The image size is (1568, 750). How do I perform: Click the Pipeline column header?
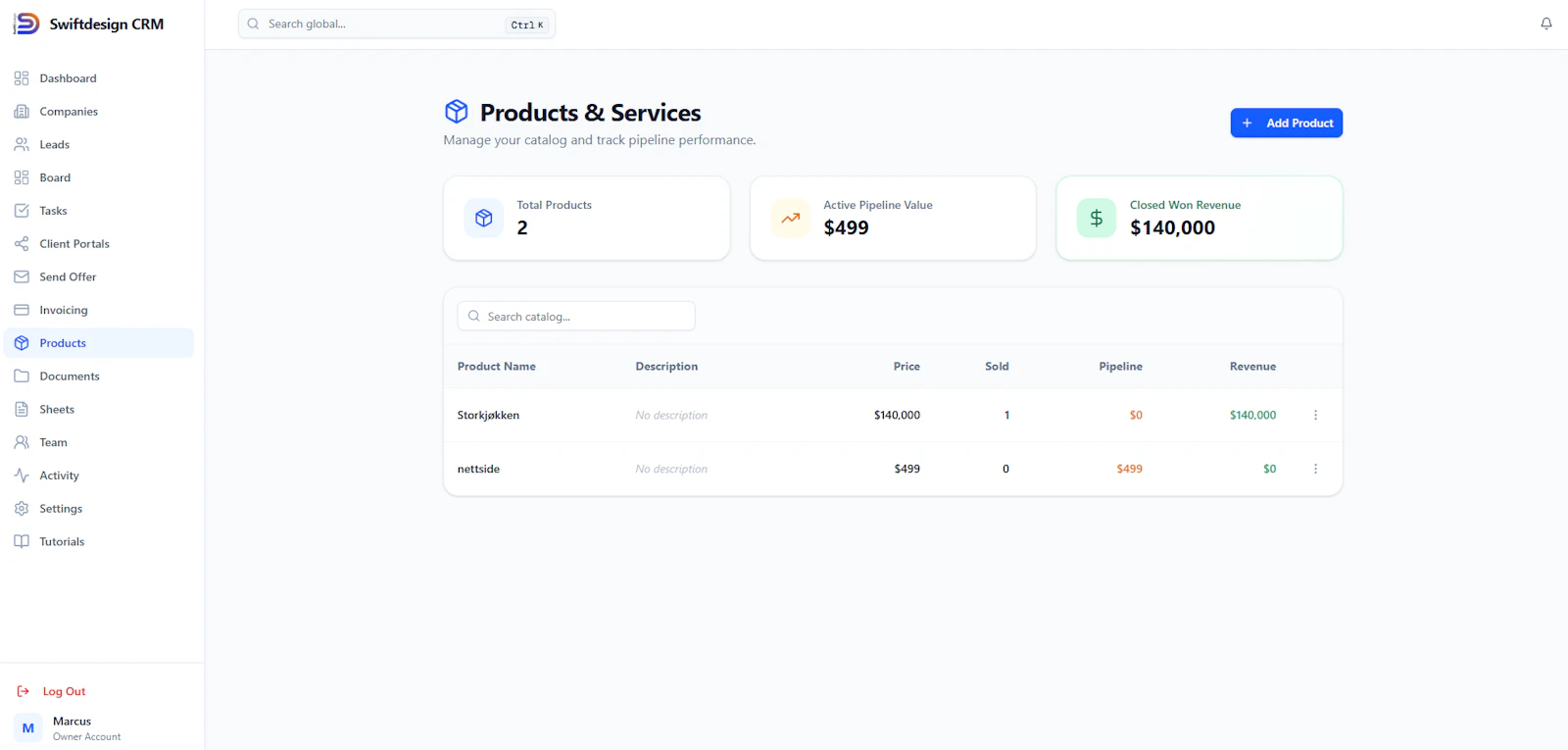[1120, 367]
